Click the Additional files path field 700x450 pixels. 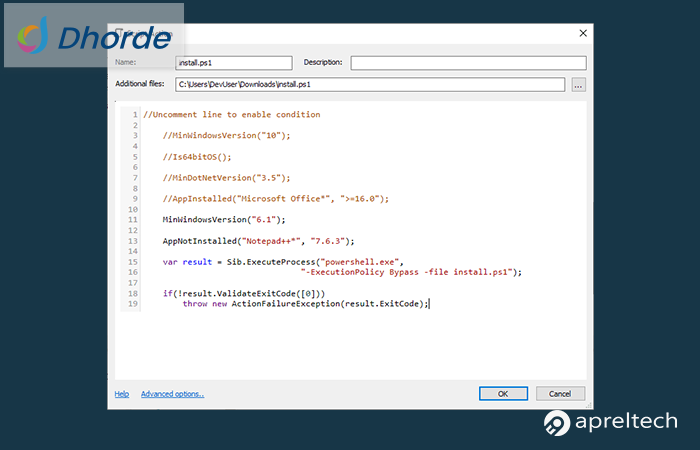coord(370,84)
